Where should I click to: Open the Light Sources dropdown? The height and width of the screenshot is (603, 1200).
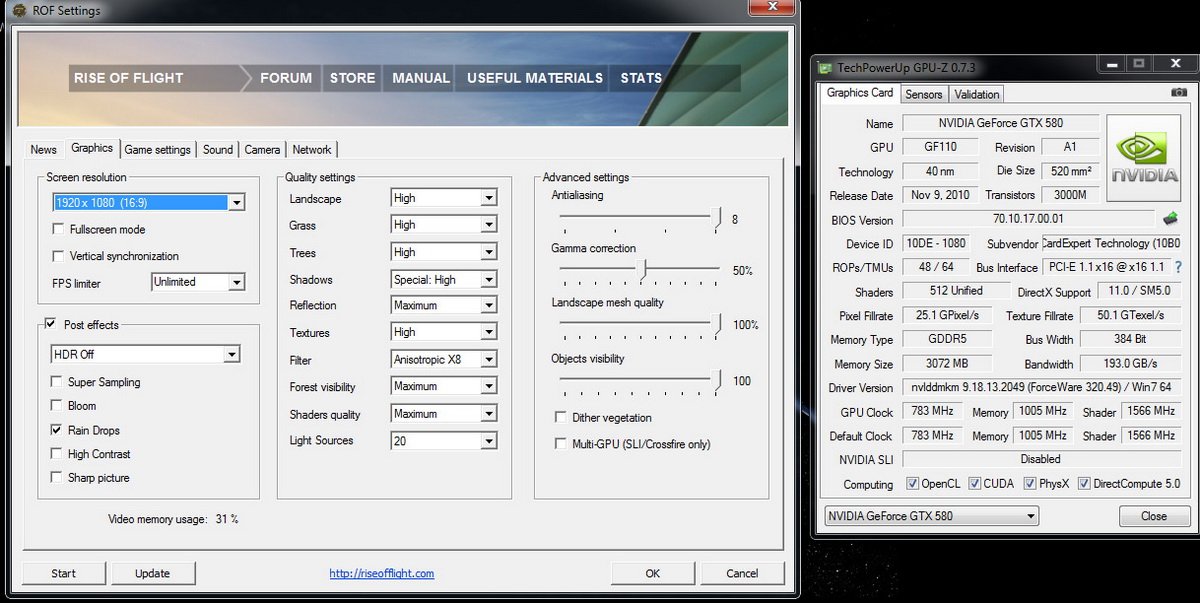[x=444, y=440]
